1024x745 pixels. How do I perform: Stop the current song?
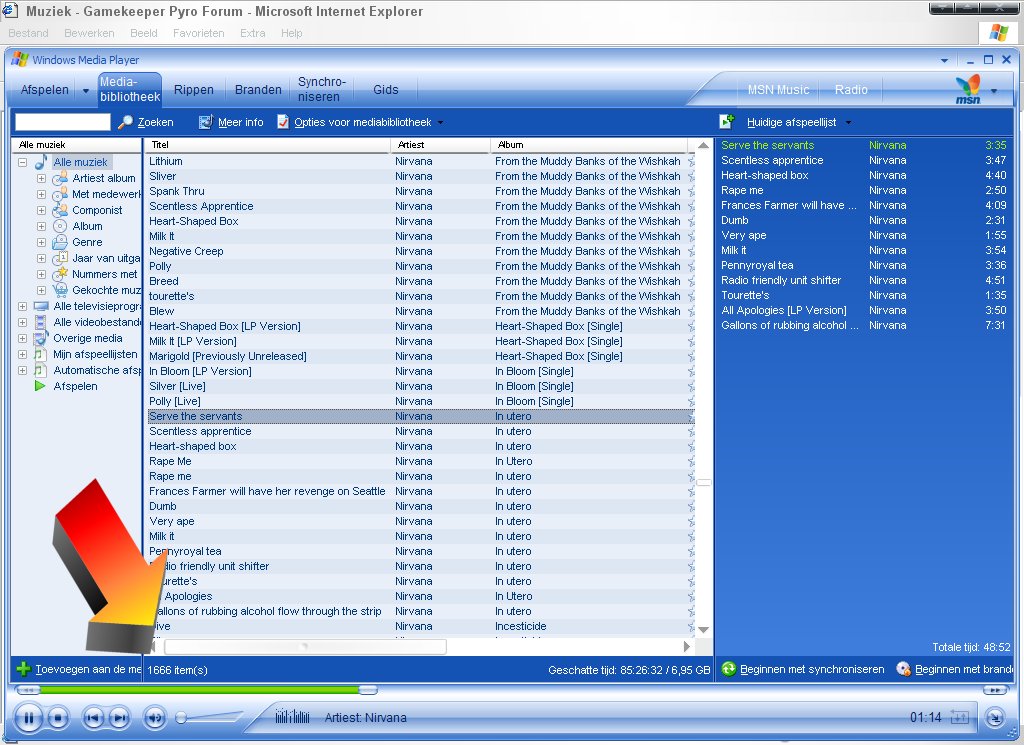(x=58, y=717)
